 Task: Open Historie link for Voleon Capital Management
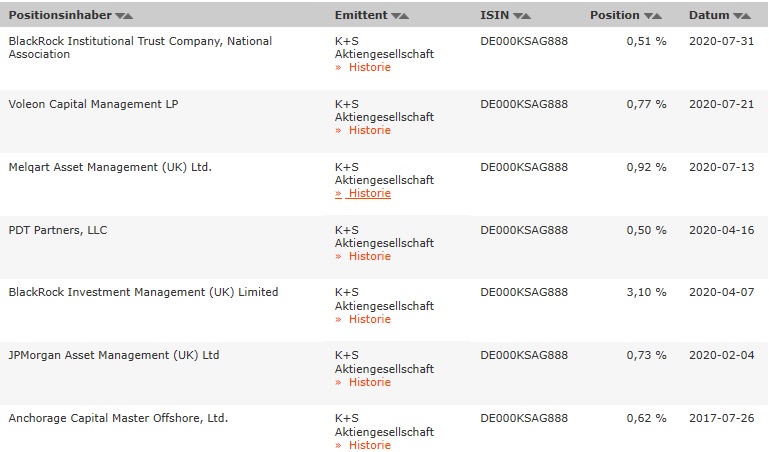coord(369,130)
